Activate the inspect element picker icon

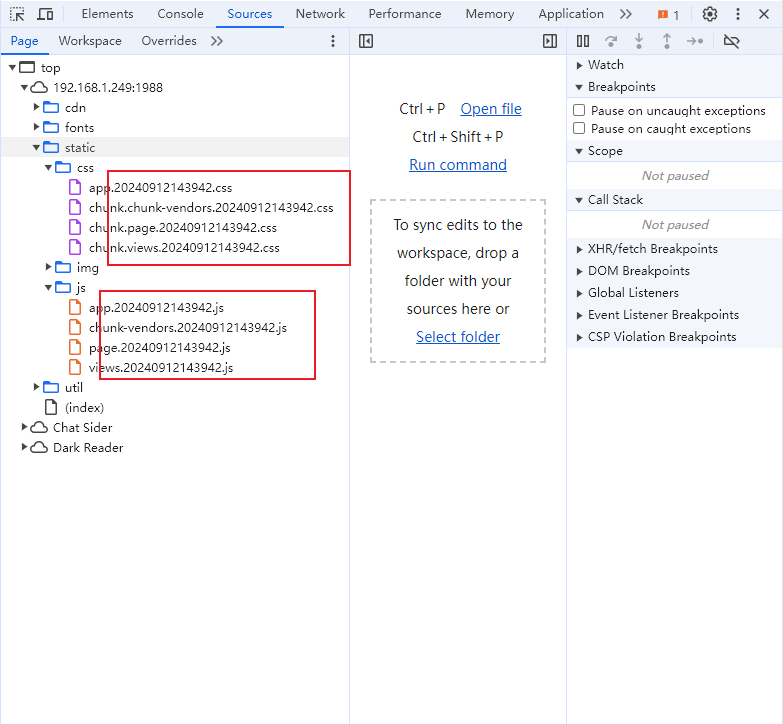coord(17,14)
